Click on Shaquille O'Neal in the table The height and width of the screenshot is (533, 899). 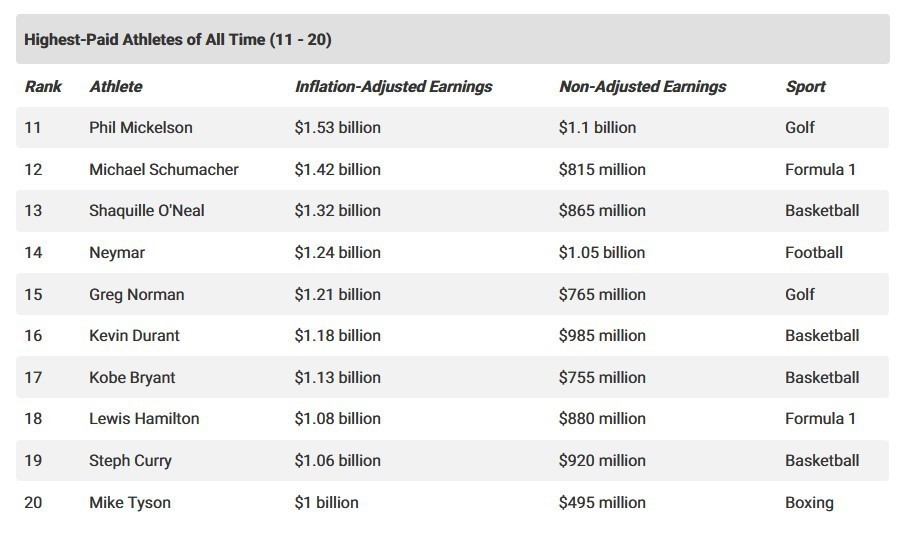click(x=147, y=211)
